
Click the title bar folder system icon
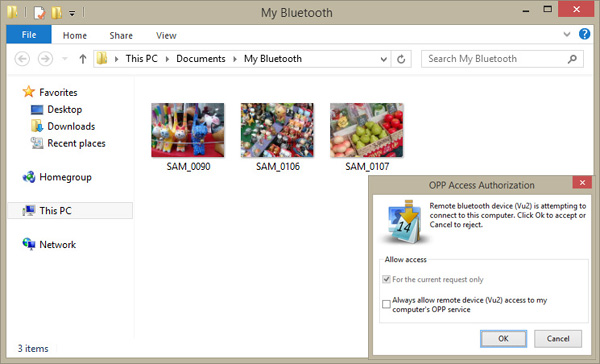tap(12, 12)
